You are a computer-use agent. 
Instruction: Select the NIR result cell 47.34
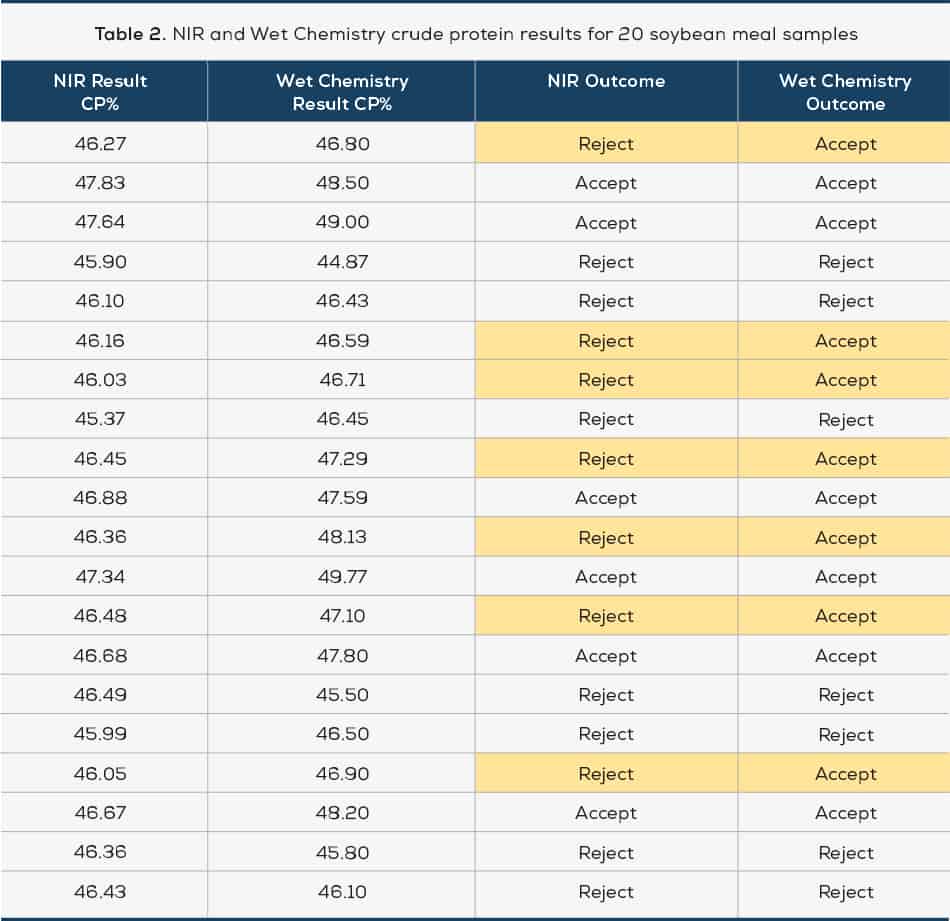click(x=100, y=577)
